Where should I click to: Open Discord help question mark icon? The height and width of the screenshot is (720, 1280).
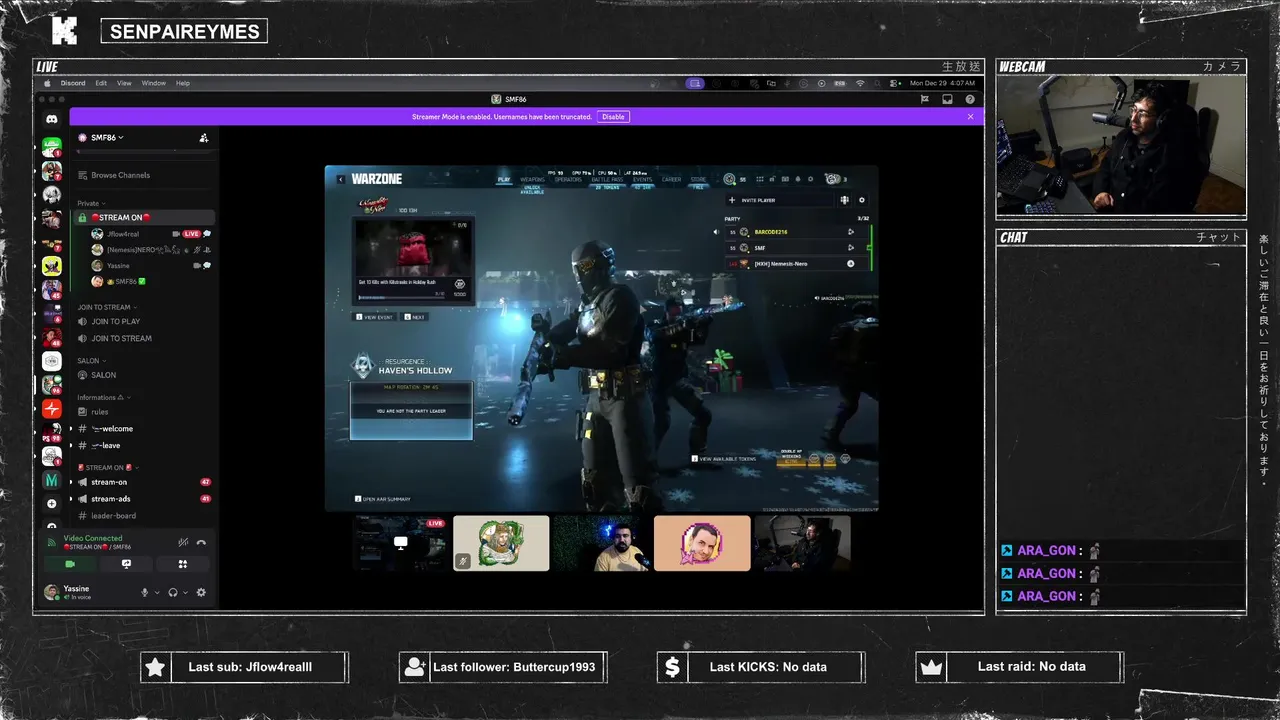970,99
